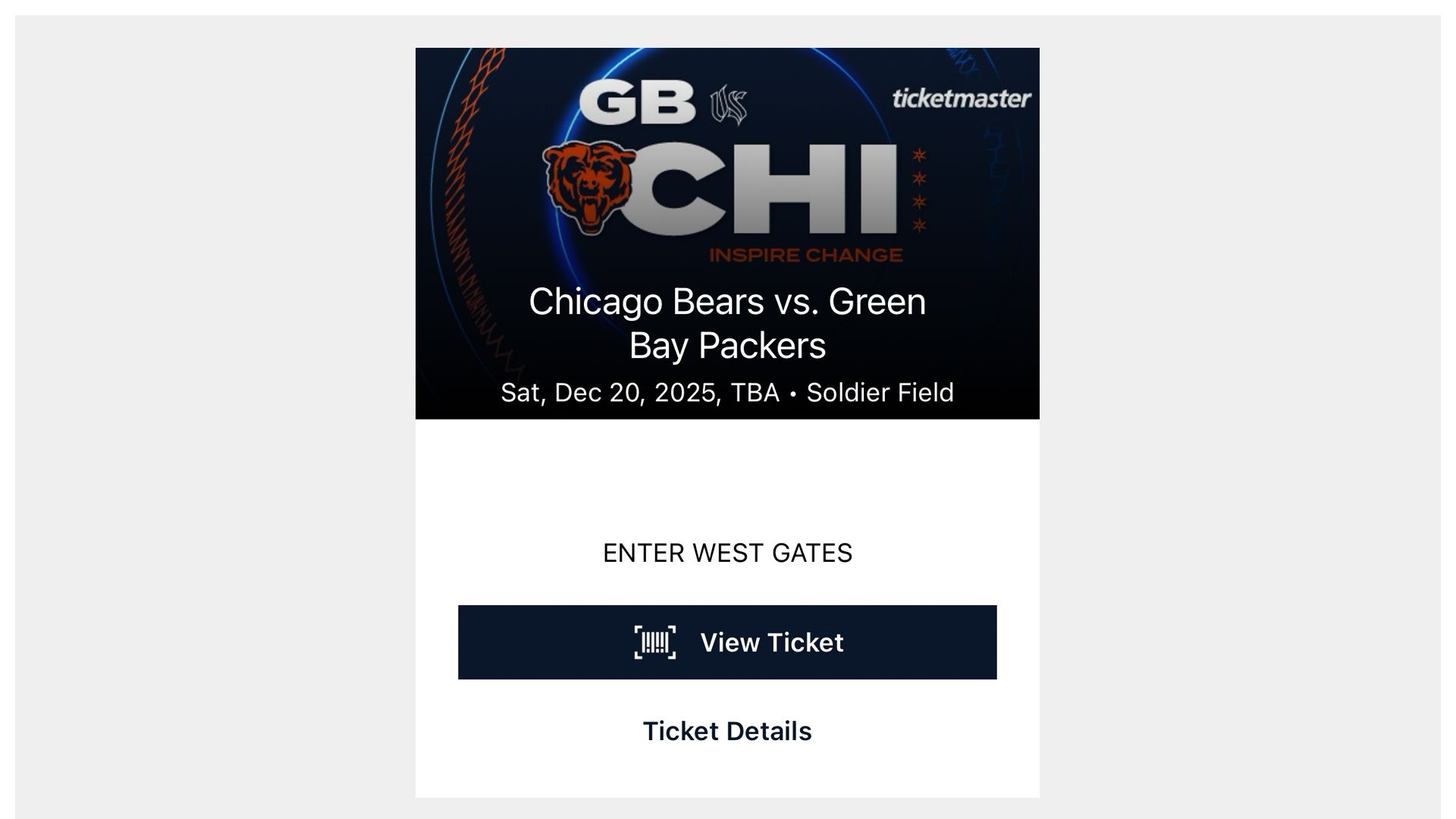The image size is (1456, 819).
Task: Click the orange INSPIRE CHANGE text
Action: (805, 256)
